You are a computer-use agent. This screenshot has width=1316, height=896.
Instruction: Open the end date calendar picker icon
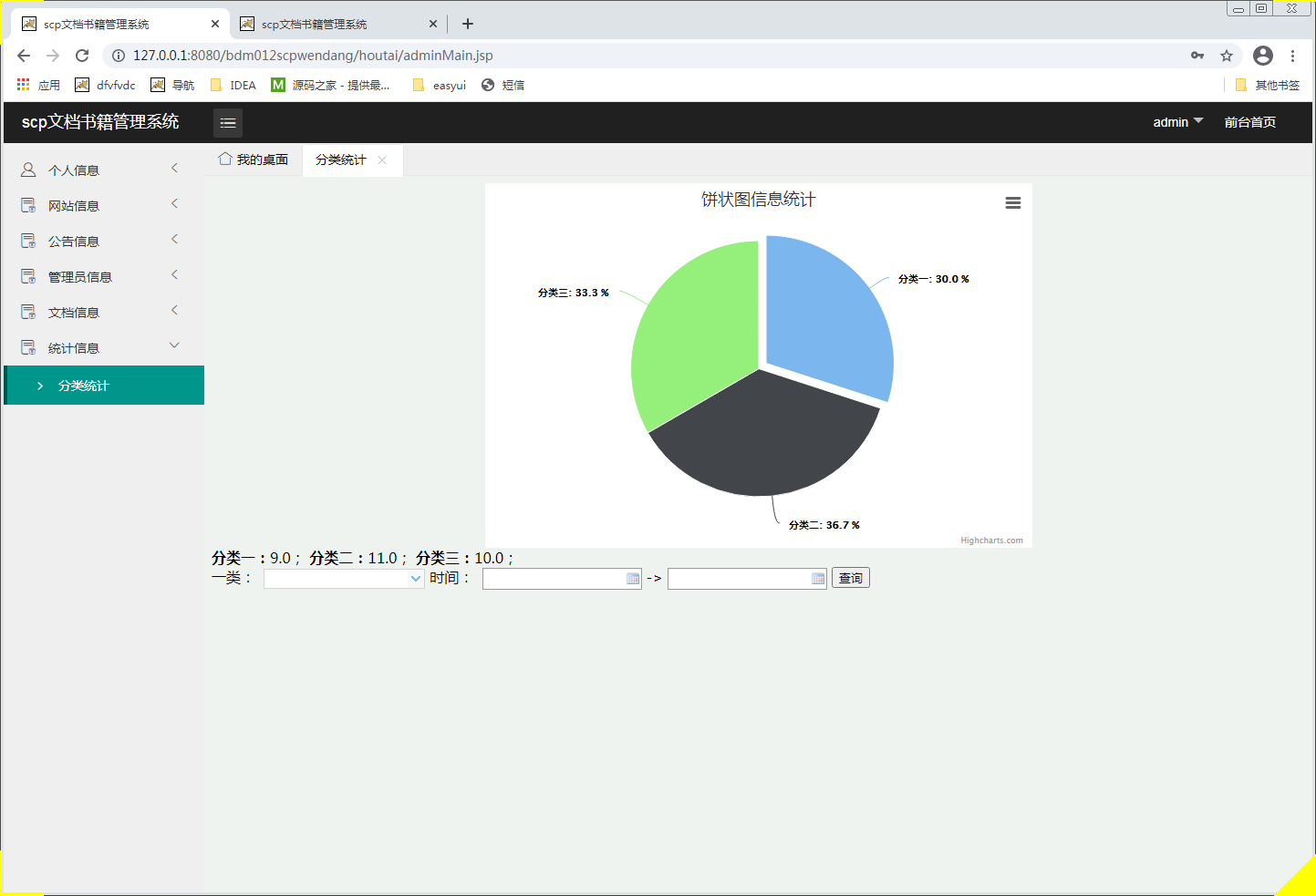(818, 579)
